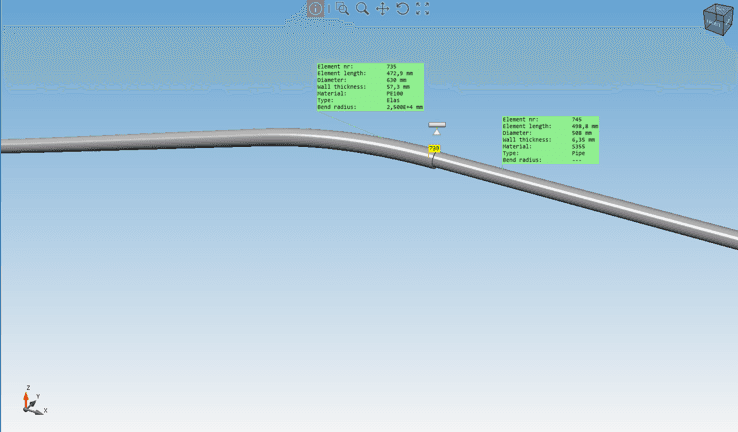The image size is (738, 432).
Task: Click the Pipe type value of element 745
Action: [x=578, y=153]
